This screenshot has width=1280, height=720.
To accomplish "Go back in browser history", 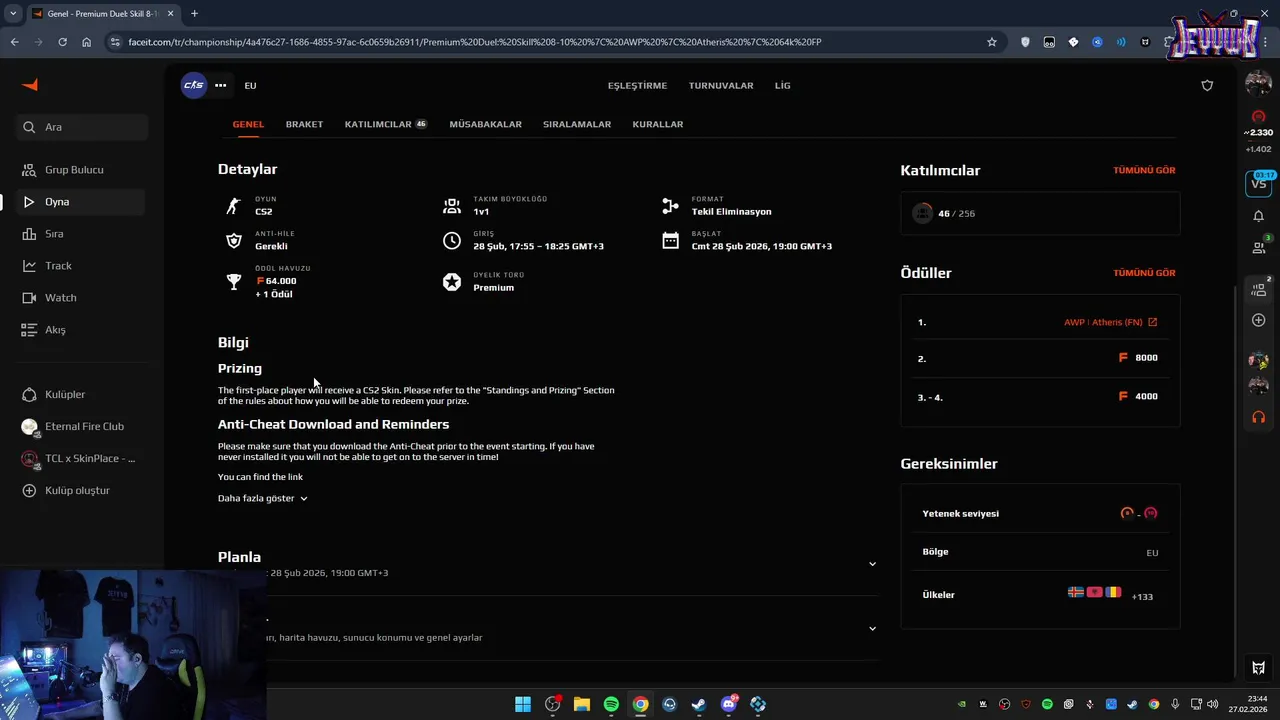I will pos(14,42).
